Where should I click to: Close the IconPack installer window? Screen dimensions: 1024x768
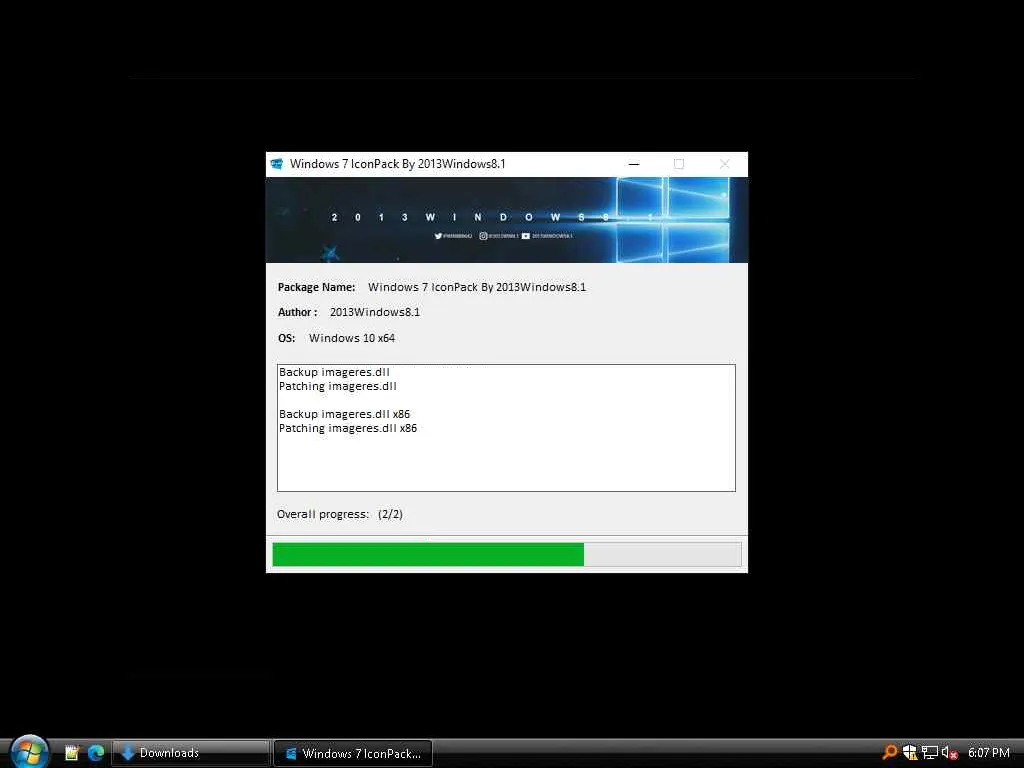(724, 164)
